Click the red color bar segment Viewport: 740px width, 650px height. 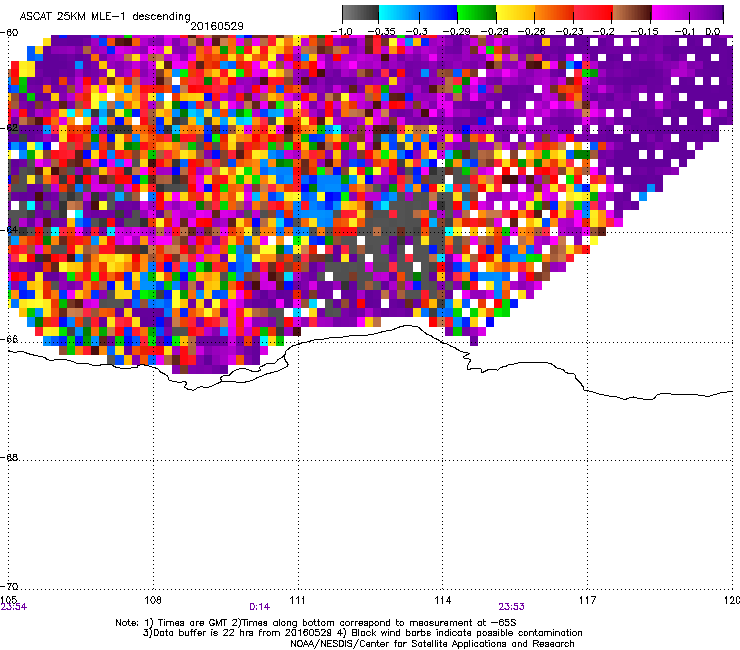tap(593, 13)
